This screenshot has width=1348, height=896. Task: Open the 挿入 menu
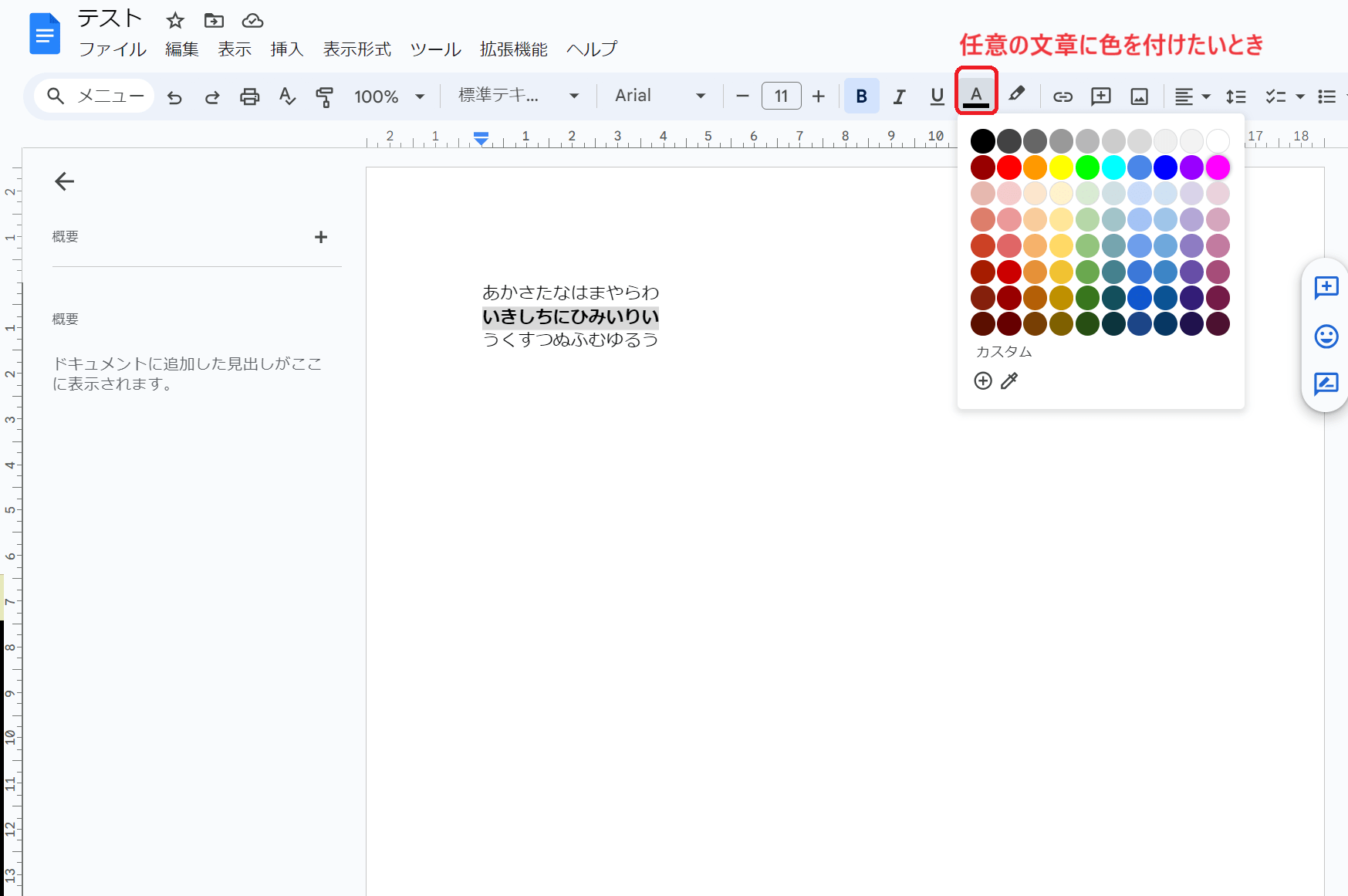(286, 49)
